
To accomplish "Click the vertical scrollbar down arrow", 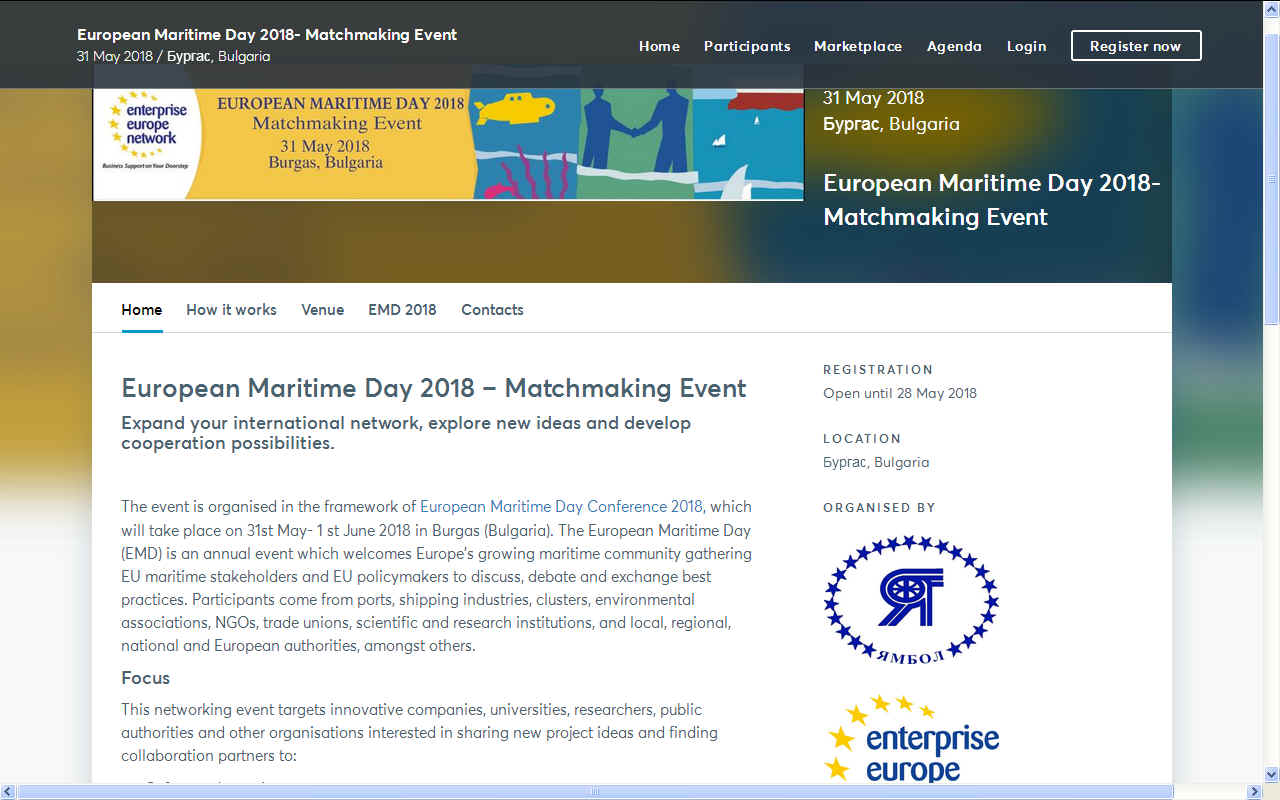I will [1272, 774].
